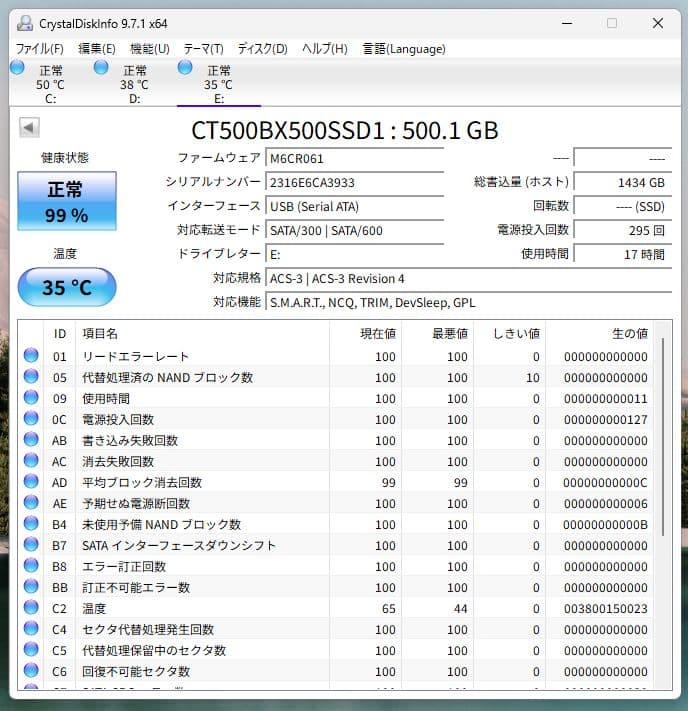Switch to drive D: at 38 °C
This screenshot has height=711, width=688.
click(134, 84)
